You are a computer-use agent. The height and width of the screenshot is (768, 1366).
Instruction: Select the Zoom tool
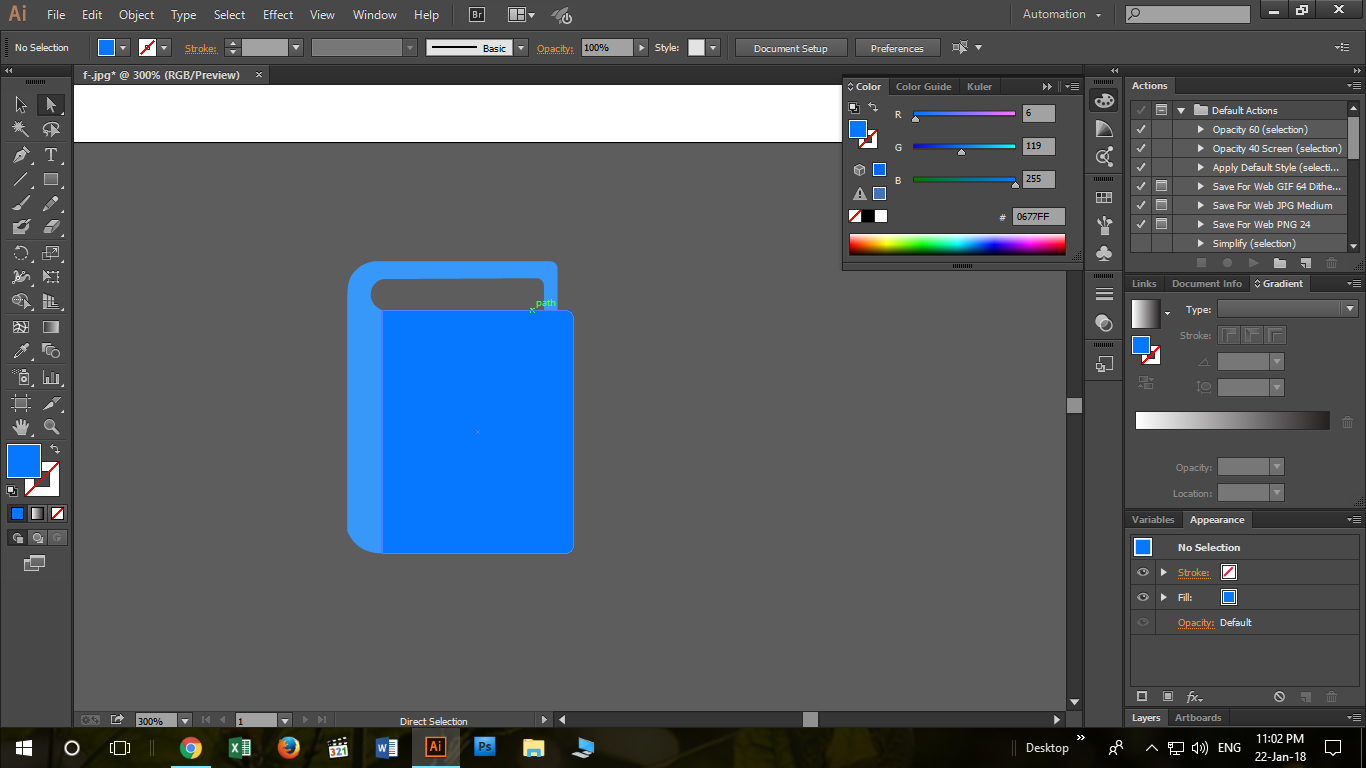click(x=51, y=427)
